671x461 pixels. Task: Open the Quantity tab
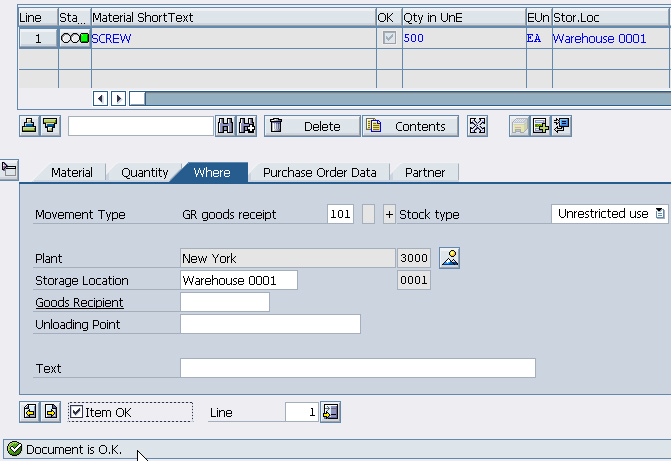[x=144, y=172]
